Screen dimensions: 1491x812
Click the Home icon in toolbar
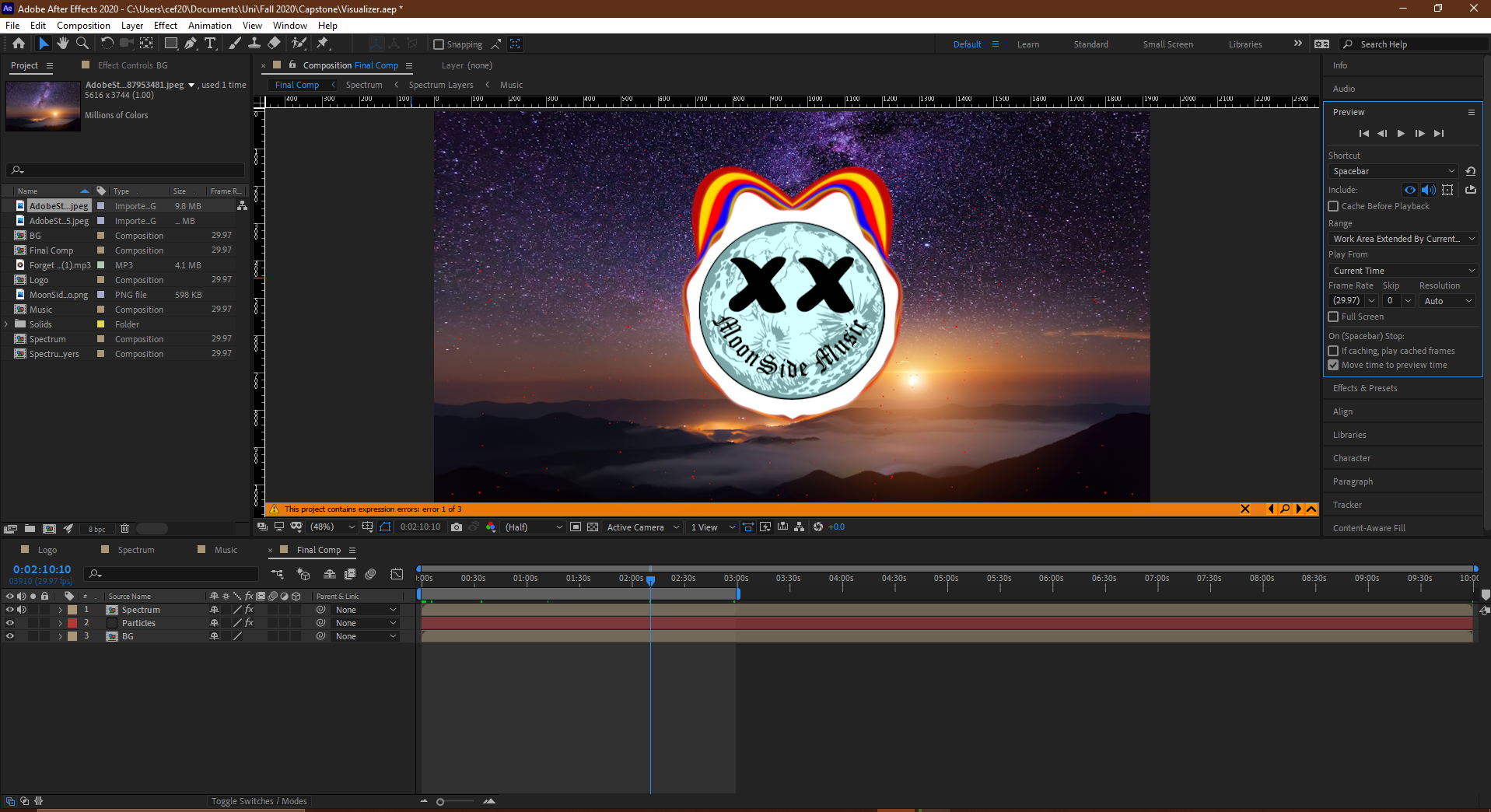pos(19,44)
